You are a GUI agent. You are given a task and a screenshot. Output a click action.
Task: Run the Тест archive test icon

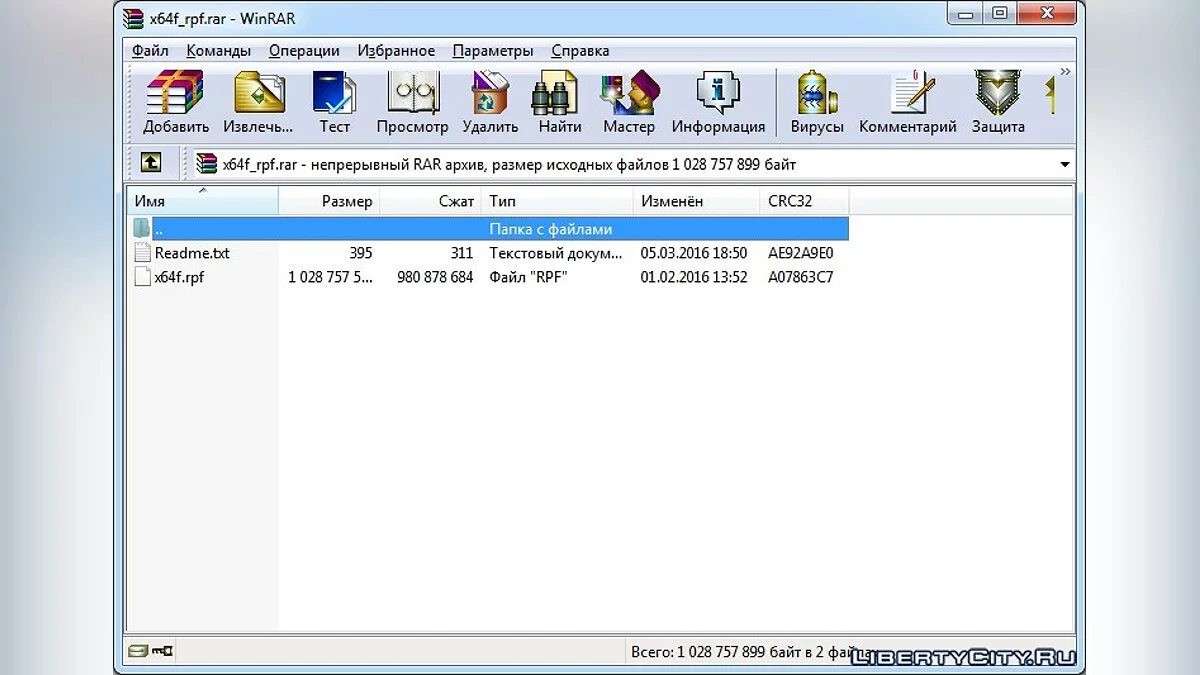pyautogui.click(x=334, y=94)
